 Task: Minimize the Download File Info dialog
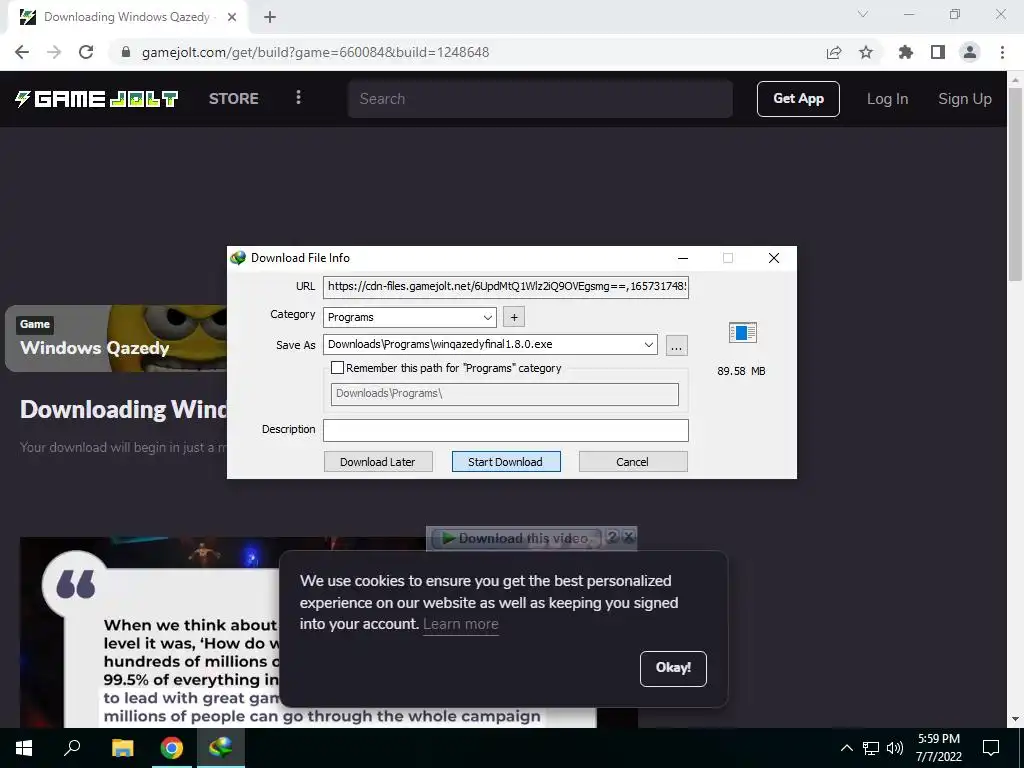point(683,258)
